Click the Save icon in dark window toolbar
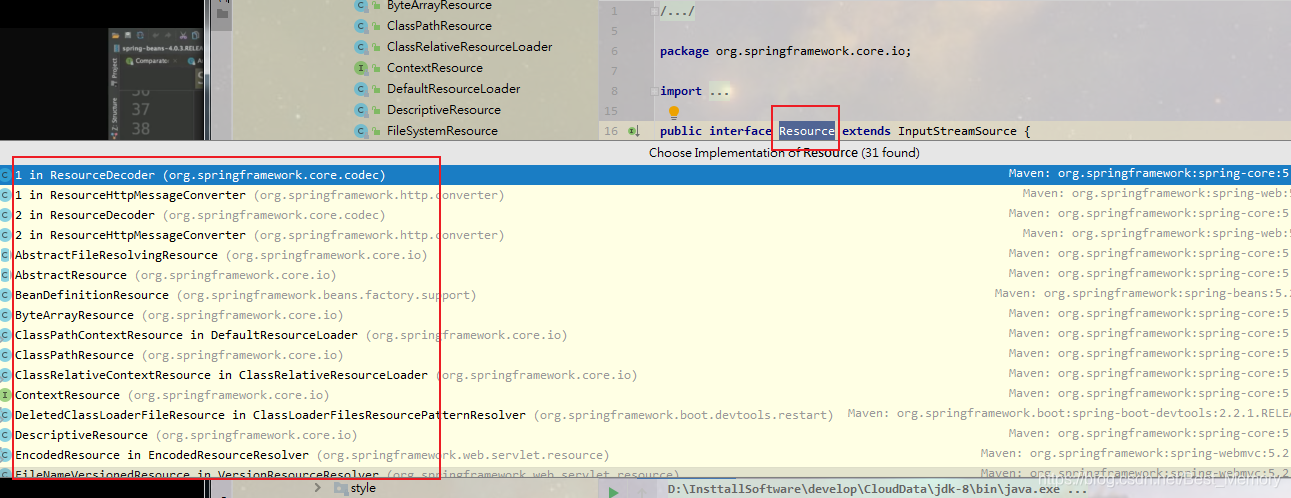Viewport: 1291px width, 498px height. [128, 36]
